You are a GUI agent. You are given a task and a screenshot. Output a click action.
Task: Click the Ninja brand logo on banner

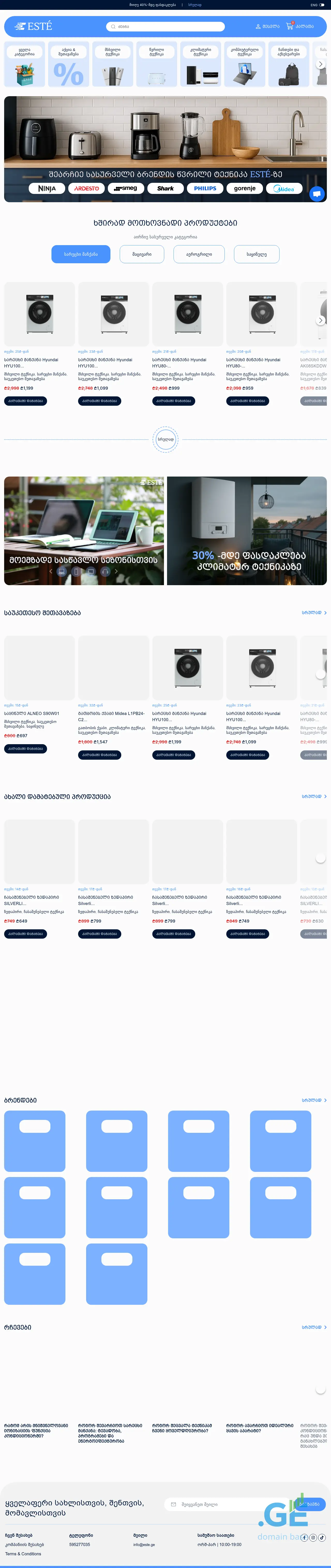click(x=47, y=189)
